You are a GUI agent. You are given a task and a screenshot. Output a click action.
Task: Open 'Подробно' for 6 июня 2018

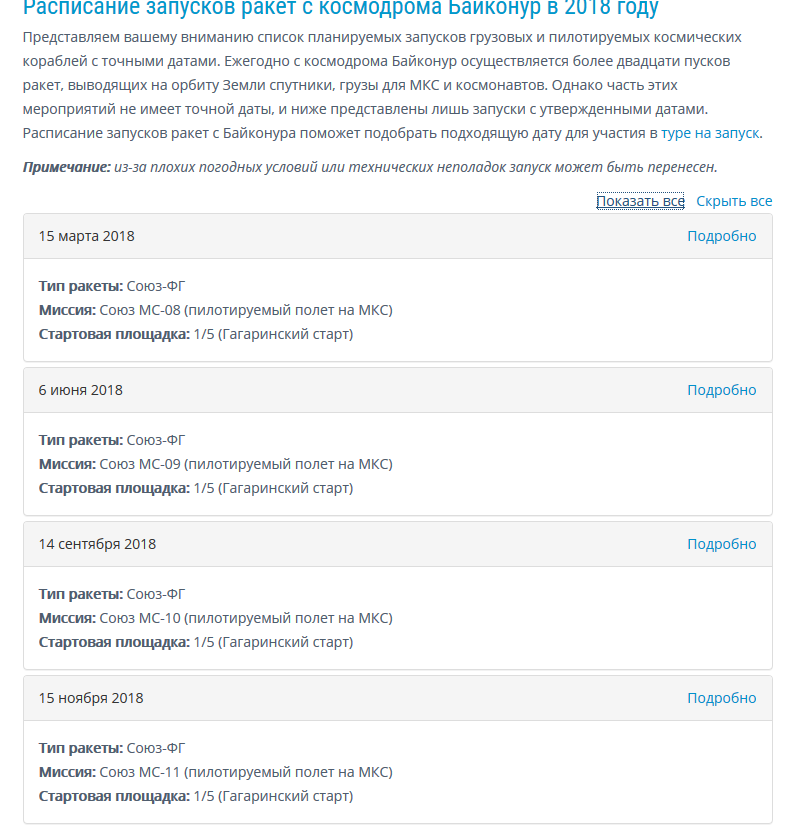(x=721, y=390)
